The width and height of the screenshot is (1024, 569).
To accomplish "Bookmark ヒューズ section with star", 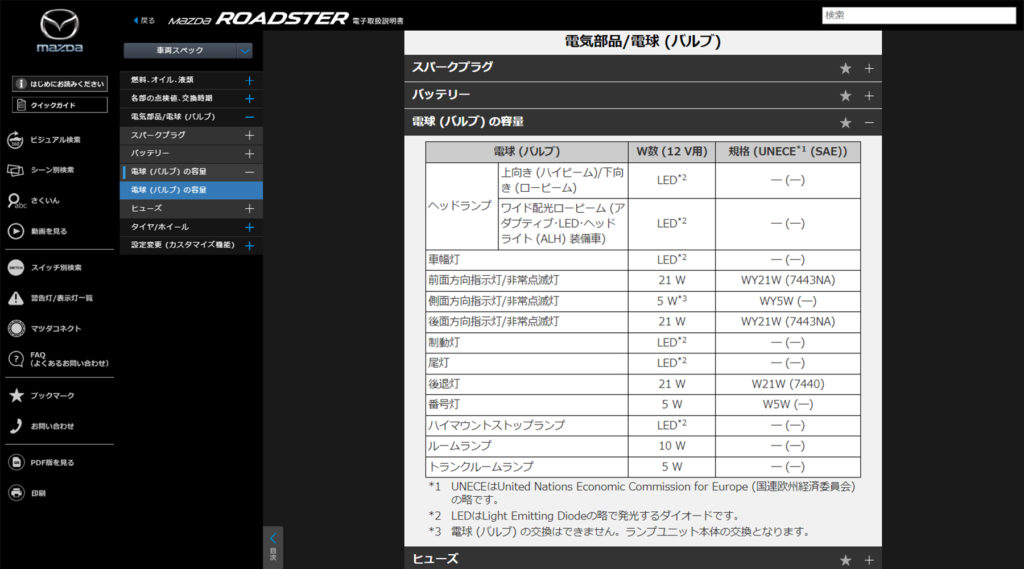I will (846, 561).
